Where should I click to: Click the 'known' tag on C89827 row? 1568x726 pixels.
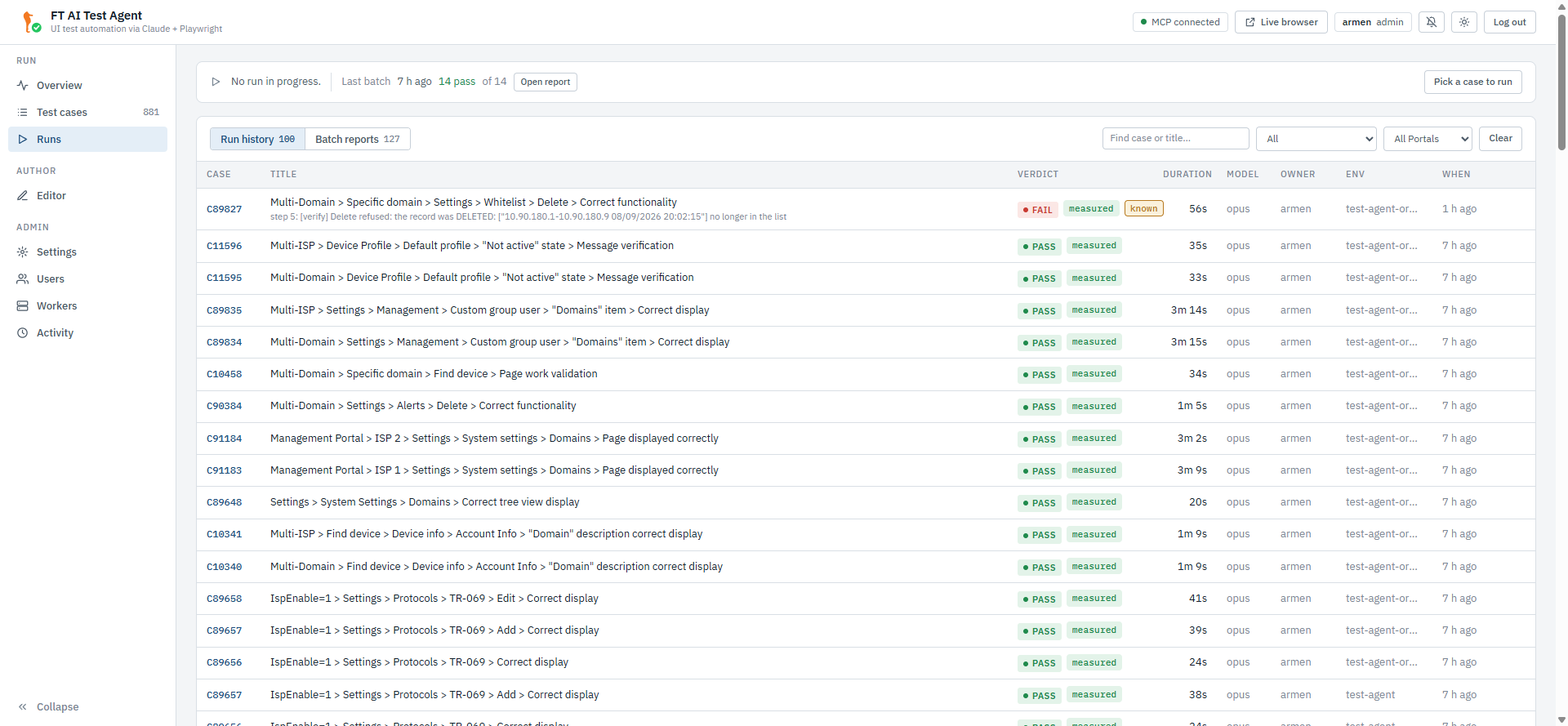pyautogui.click(x=1144, y=209)
